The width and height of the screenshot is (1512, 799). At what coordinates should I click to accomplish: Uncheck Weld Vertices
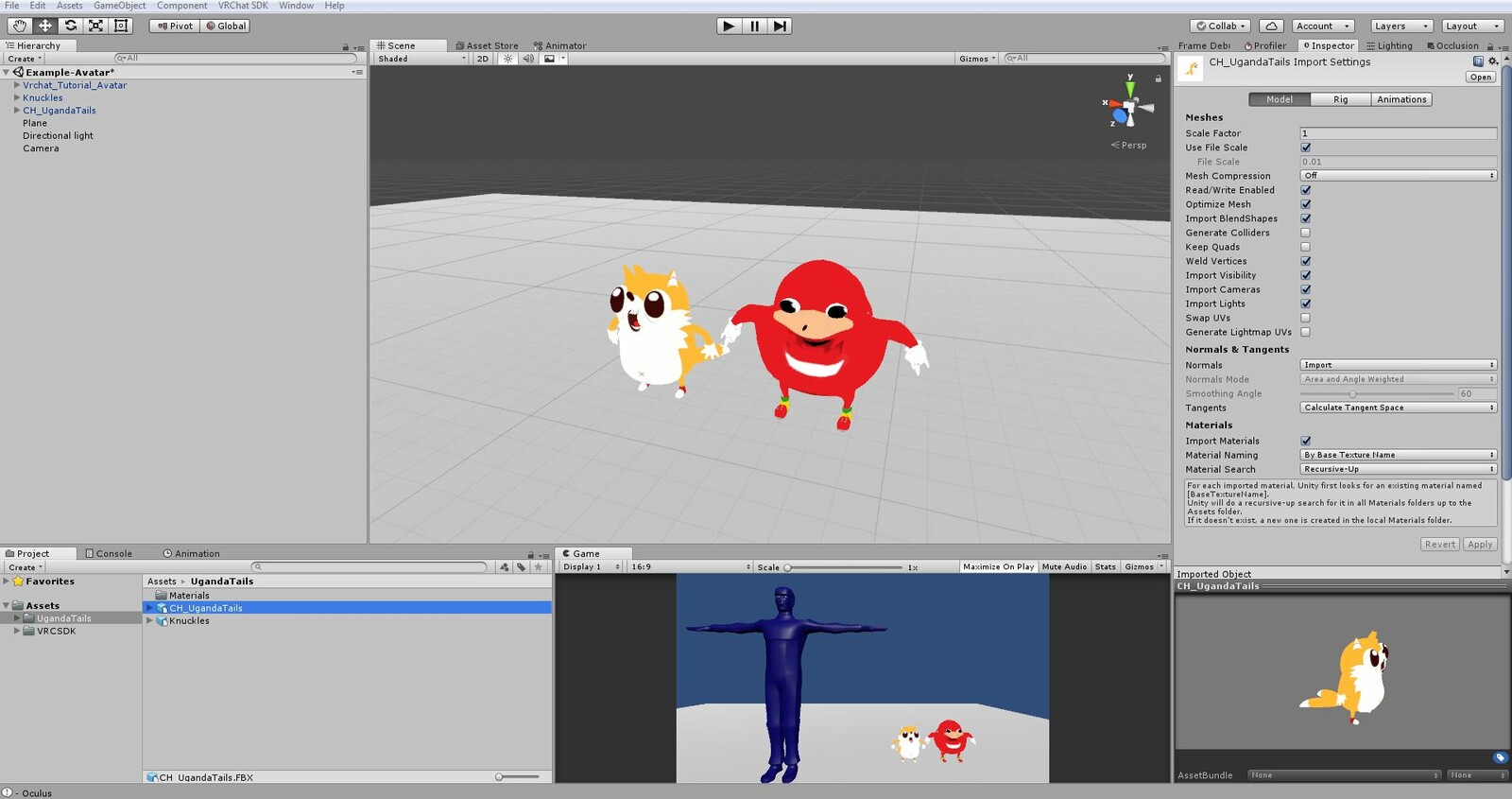(1306, 261)
